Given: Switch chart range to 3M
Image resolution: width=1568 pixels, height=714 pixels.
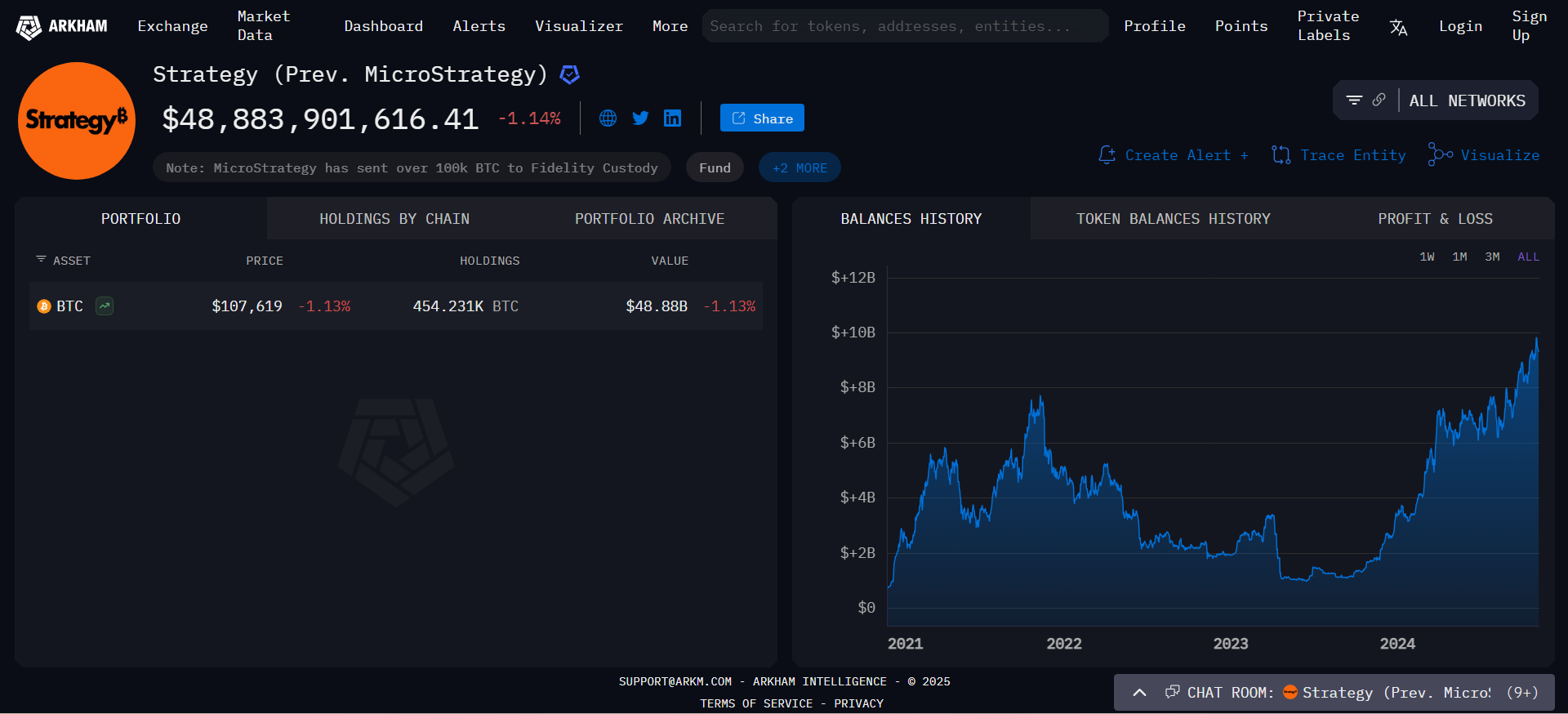Looking at the screenshot, I should 1492,257.
